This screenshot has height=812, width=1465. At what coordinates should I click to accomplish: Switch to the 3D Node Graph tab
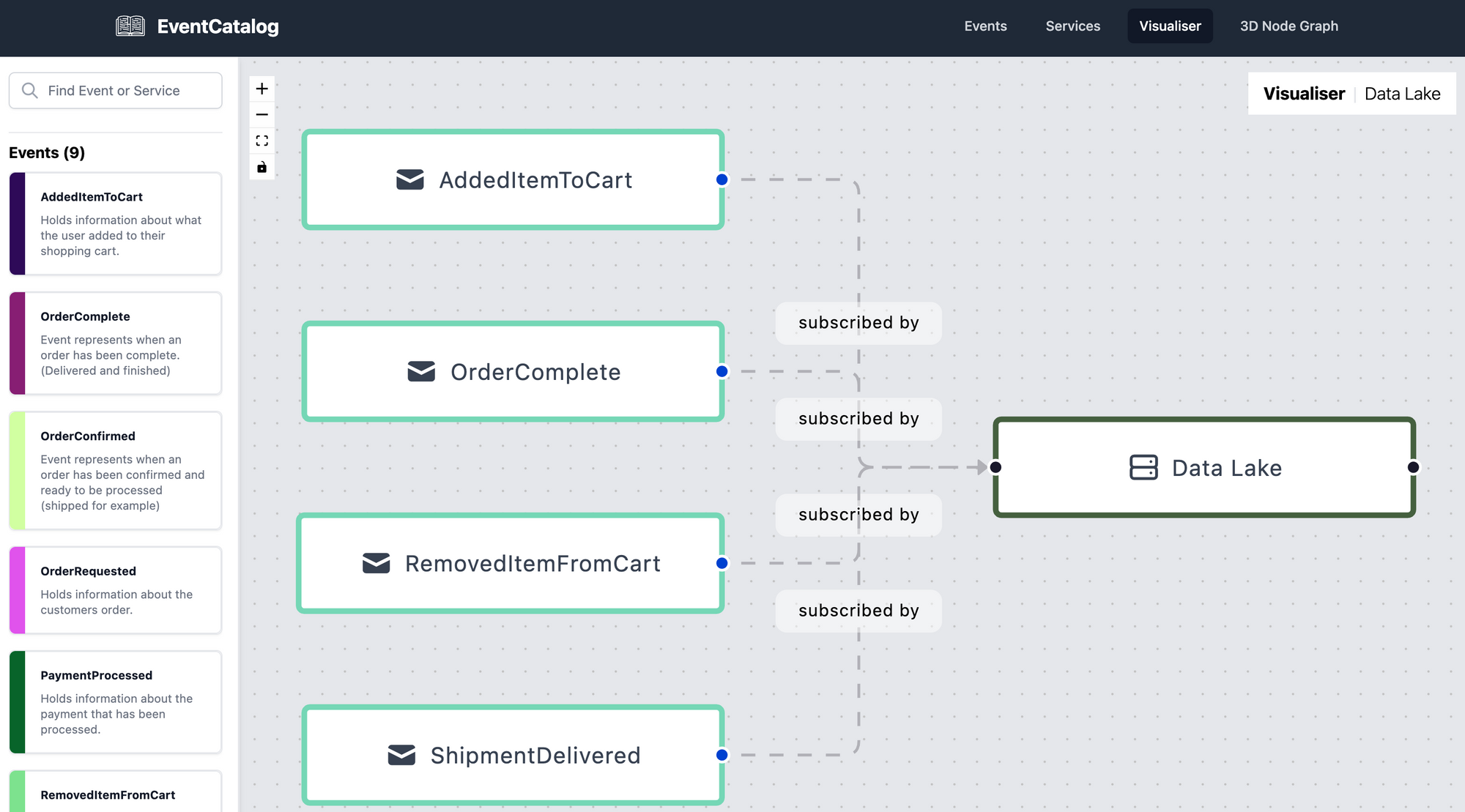(1288, 26)
